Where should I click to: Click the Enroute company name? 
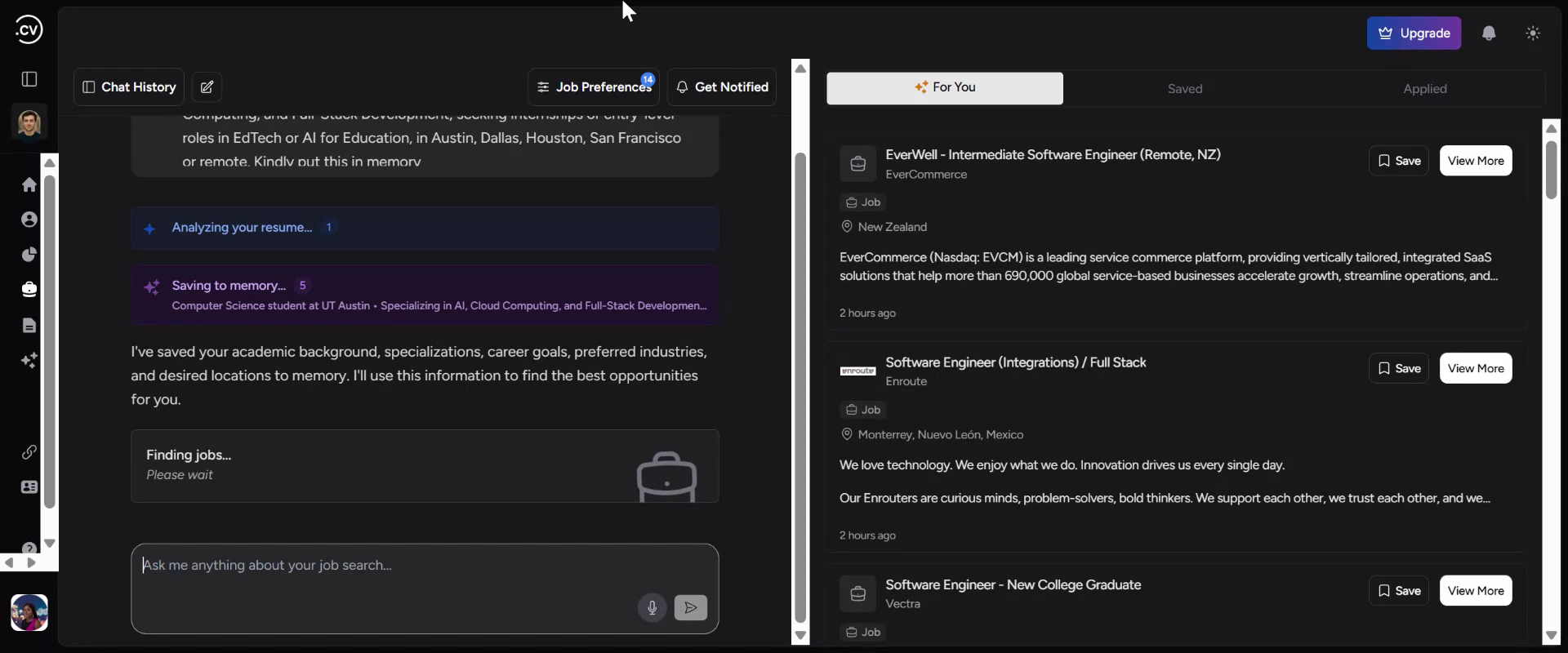906,381
